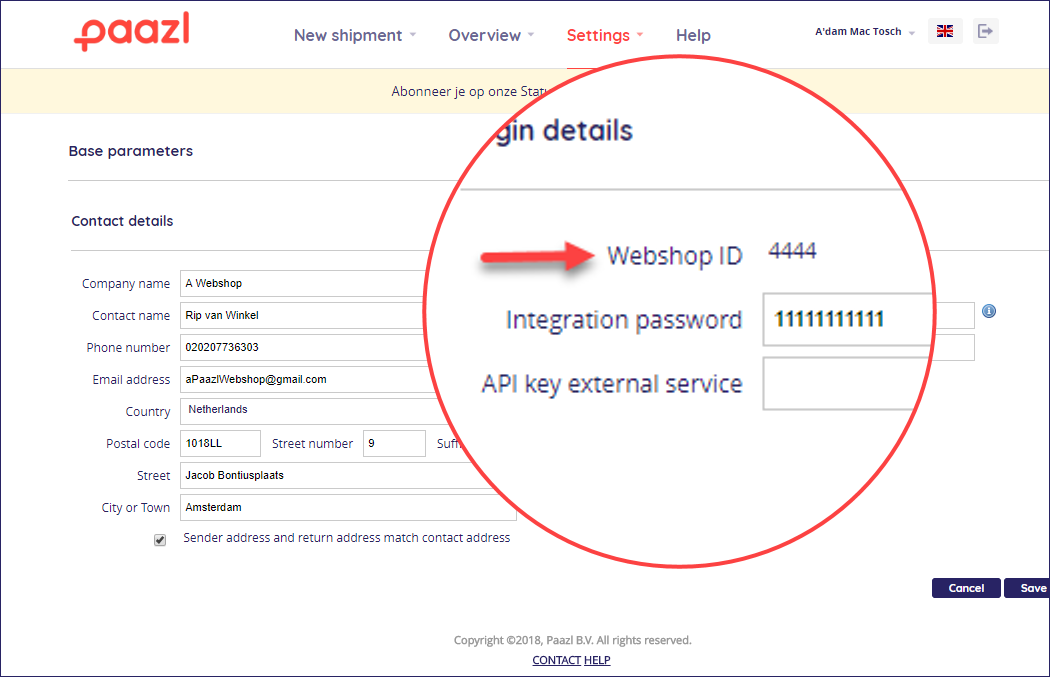Image resolution: width=1050 pixels, height=677 pixels.
Task: Click the Street number field
Action: [x=394, y=443]
